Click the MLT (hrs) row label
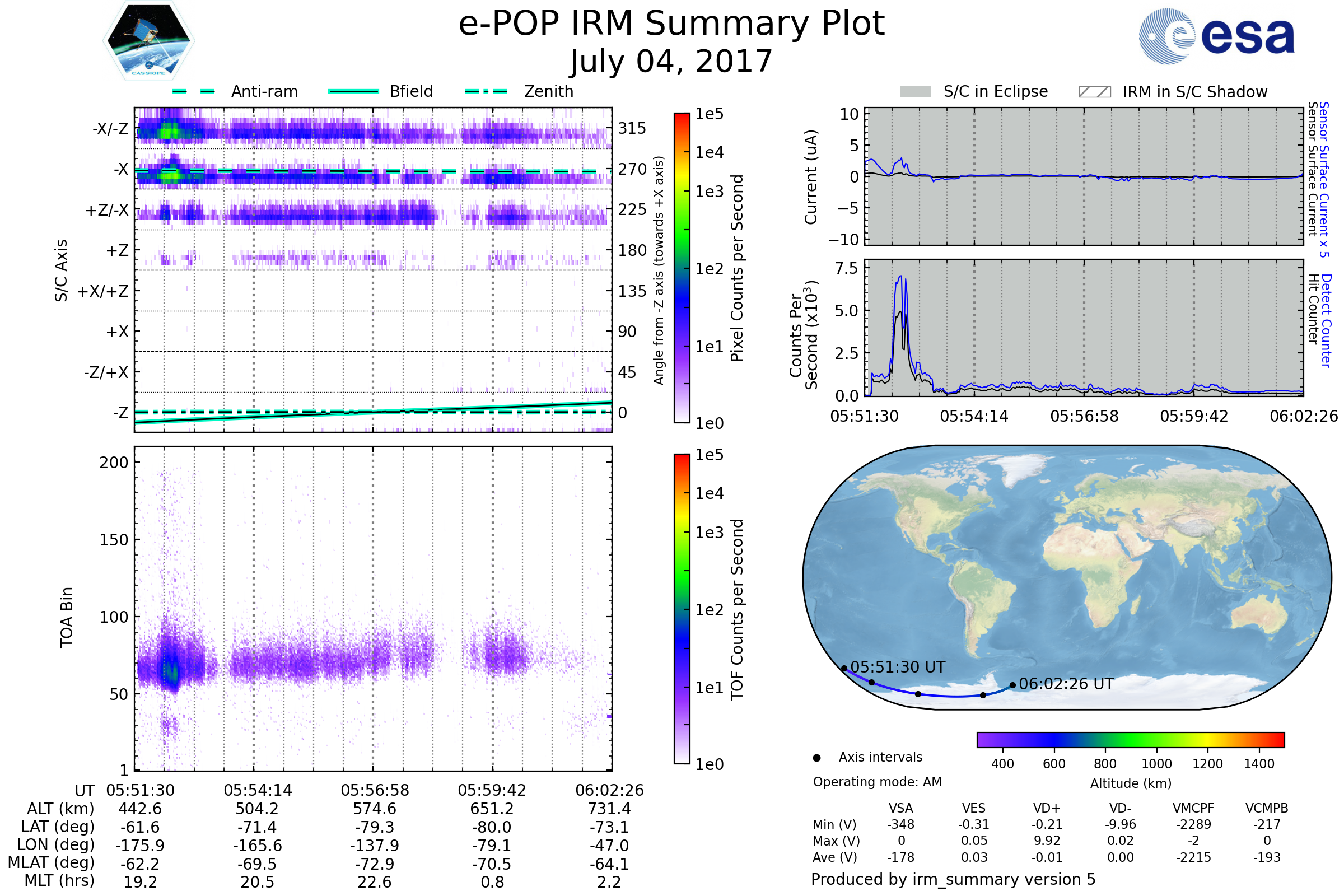 coord(59,880)
